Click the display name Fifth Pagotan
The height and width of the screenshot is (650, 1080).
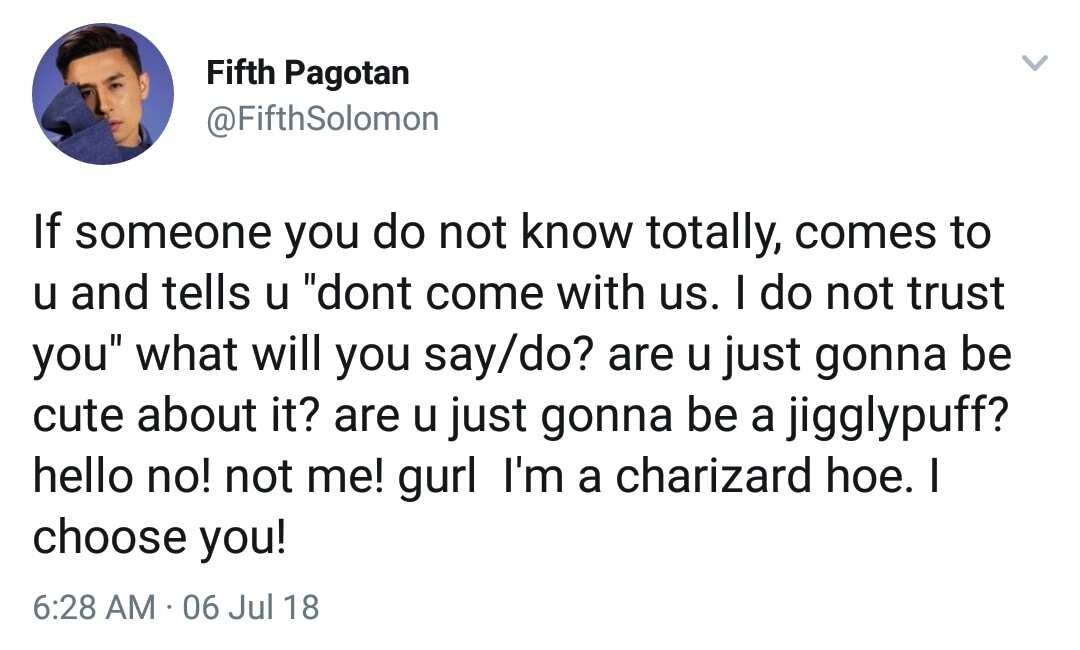[308, 73]
